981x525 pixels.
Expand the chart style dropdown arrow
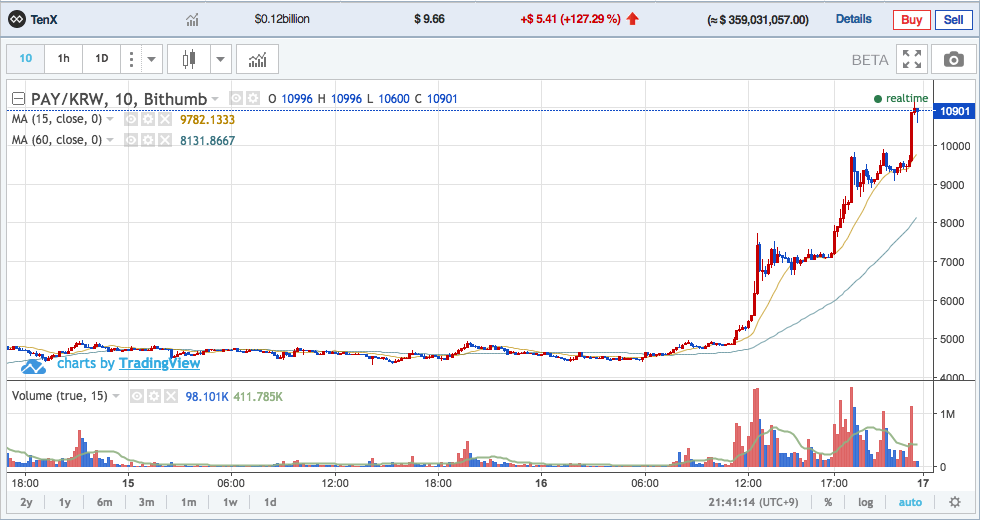click(220, 60)
